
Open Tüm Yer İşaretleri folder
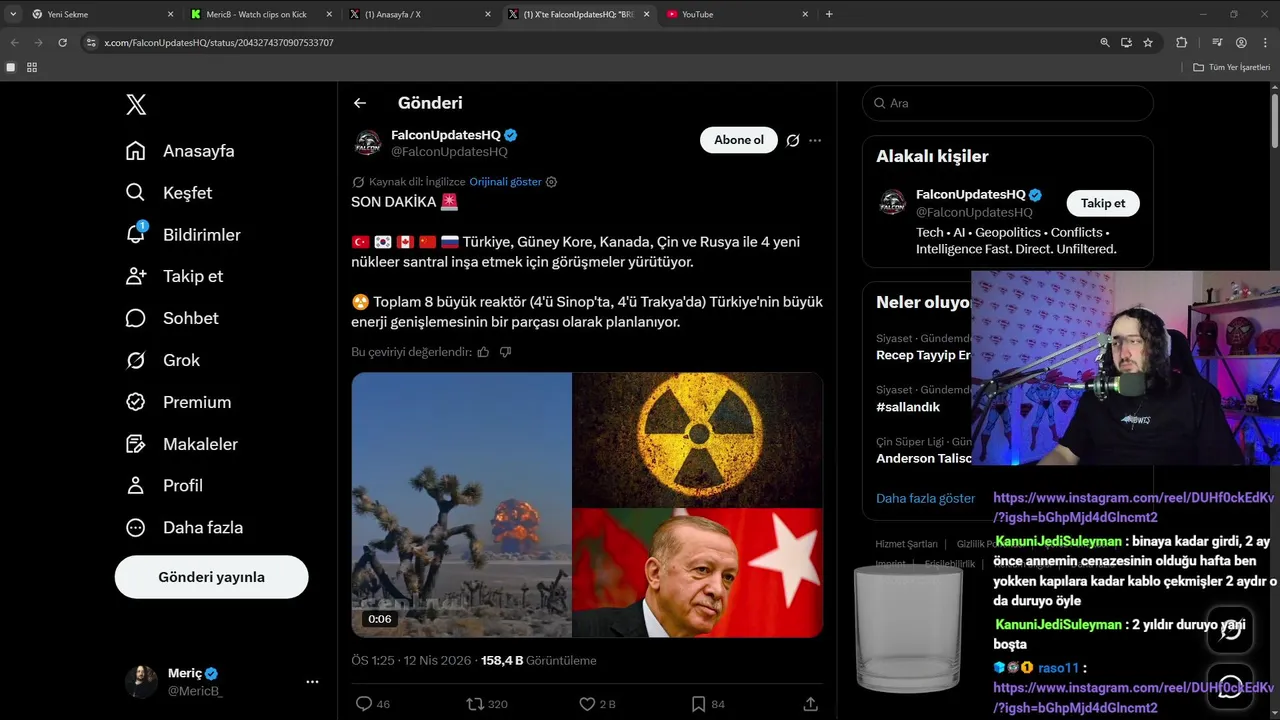tap(1231, 67)
